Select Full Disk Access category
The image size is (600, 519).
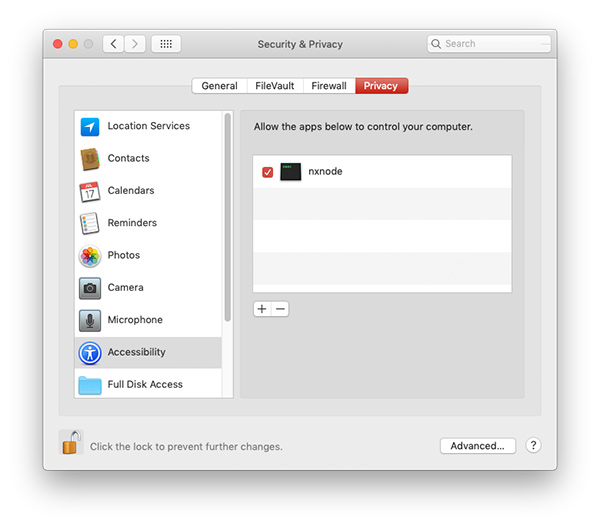tap(144, 384)
